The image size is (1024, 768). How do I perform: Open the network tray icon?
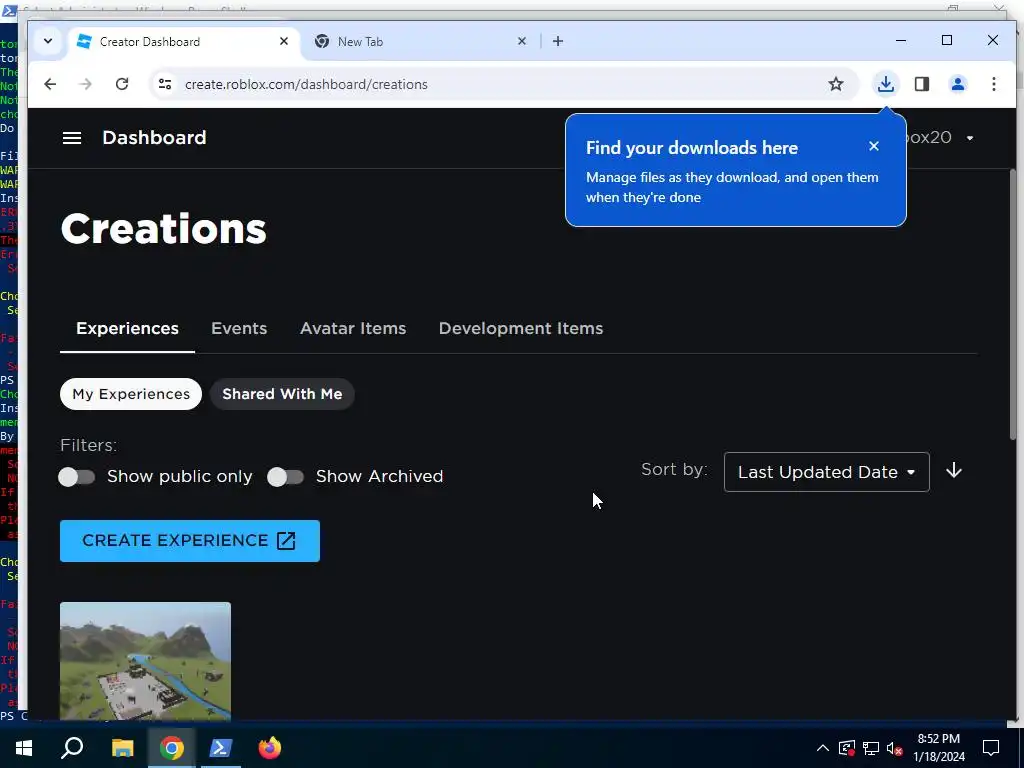[871, 748]
